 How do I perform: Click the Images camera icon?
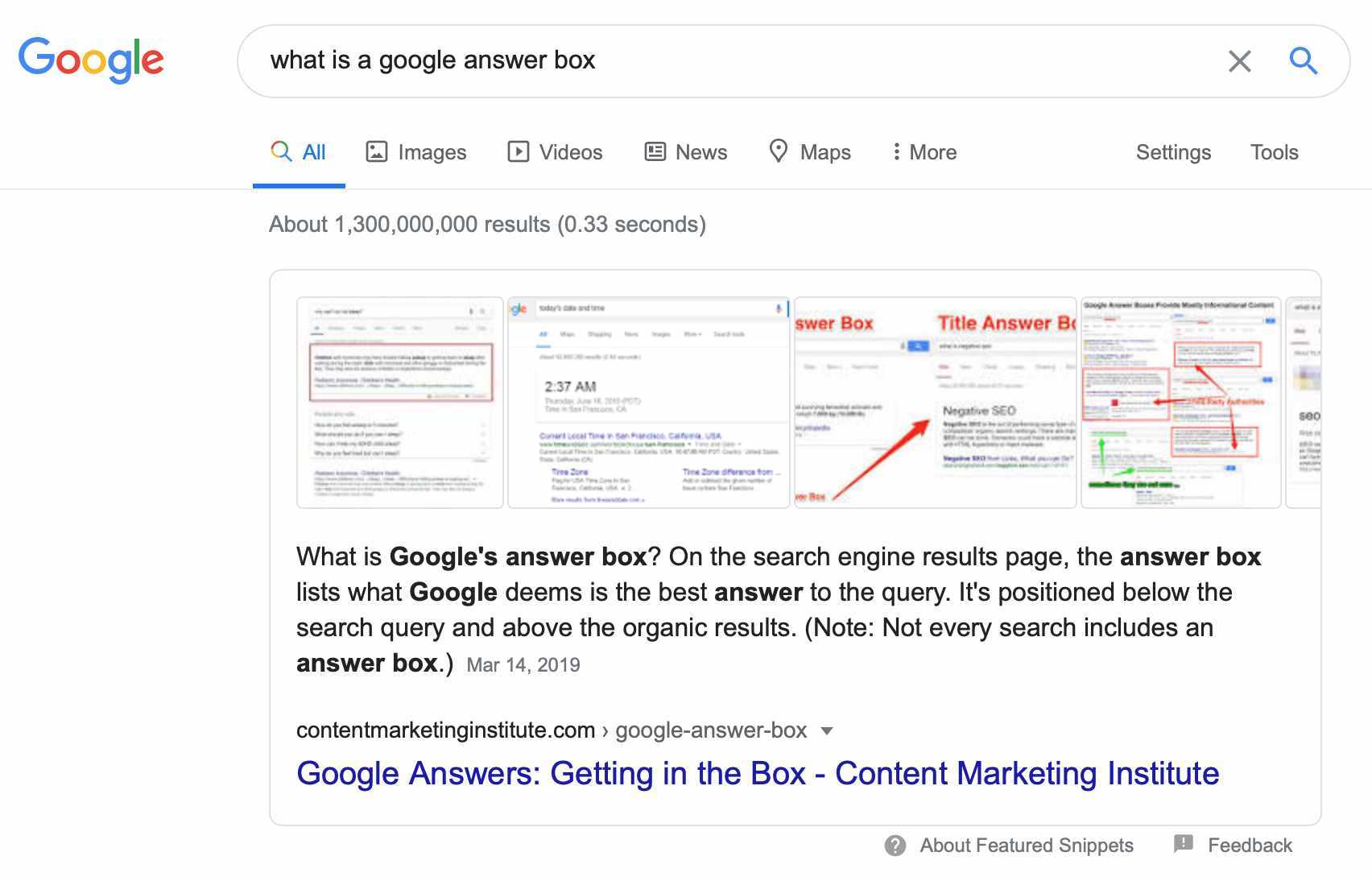point(377,151)
